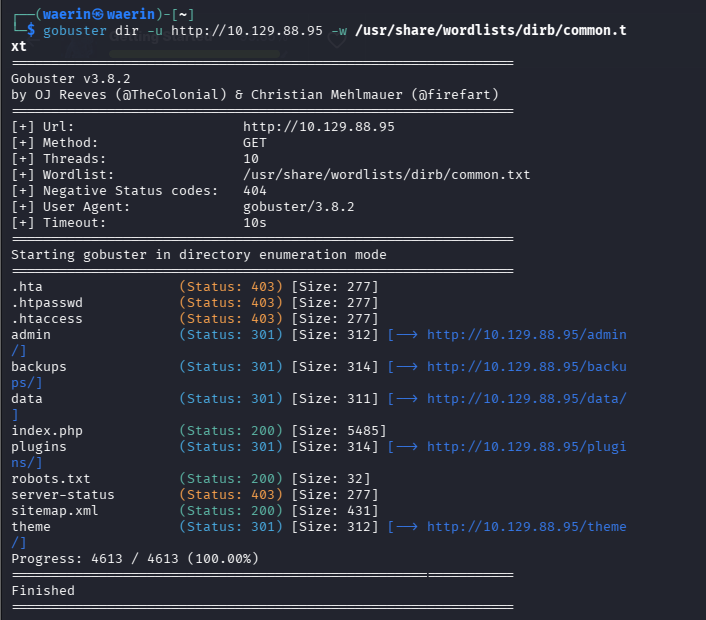Click the 'backups' directory name in the results
This screenshot has width=706, height=620.
(39, 367)
